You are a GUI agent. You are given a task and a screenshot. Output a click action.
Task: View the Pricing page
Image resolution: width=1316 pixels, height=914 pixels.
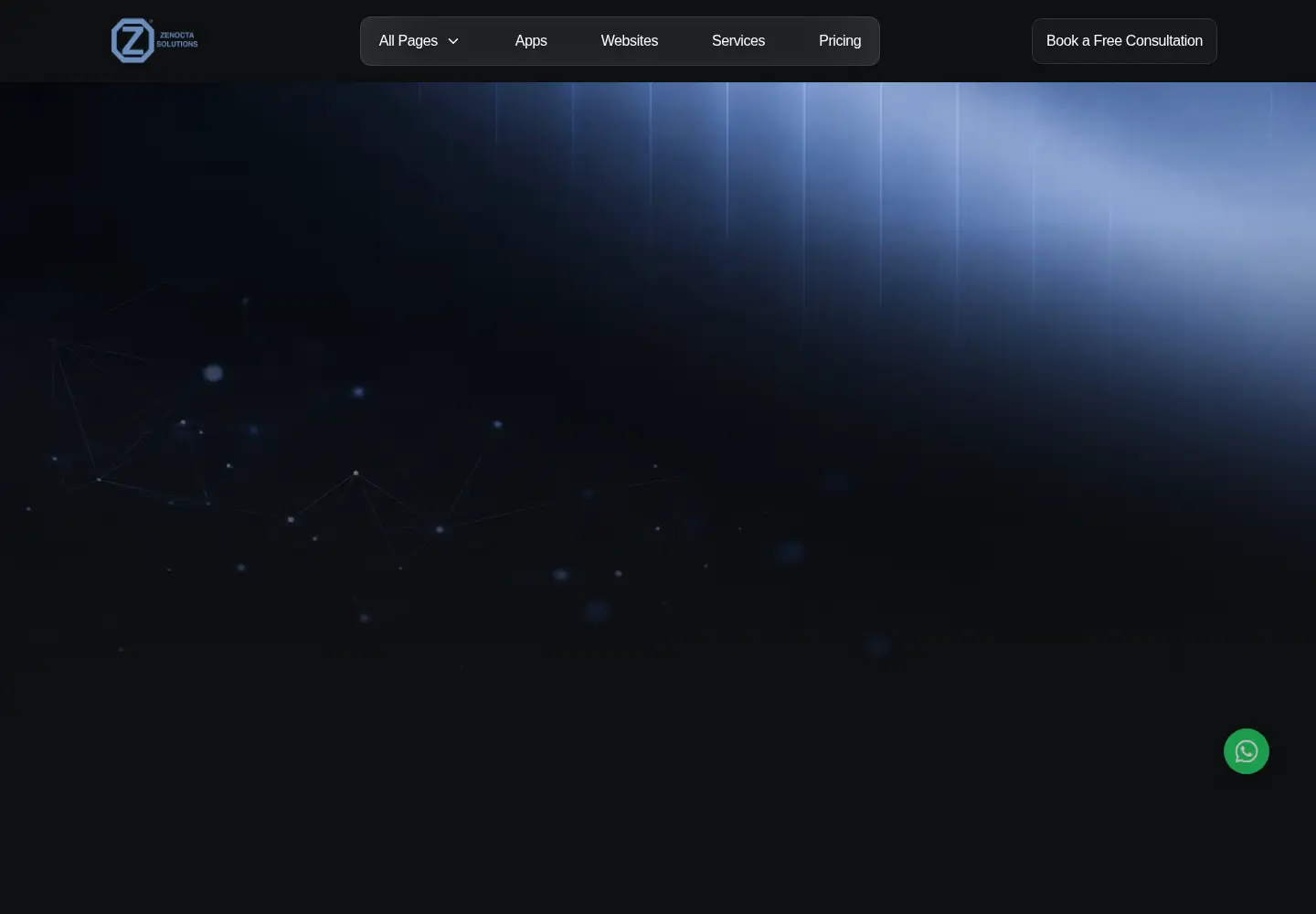[x=840, y=41]
